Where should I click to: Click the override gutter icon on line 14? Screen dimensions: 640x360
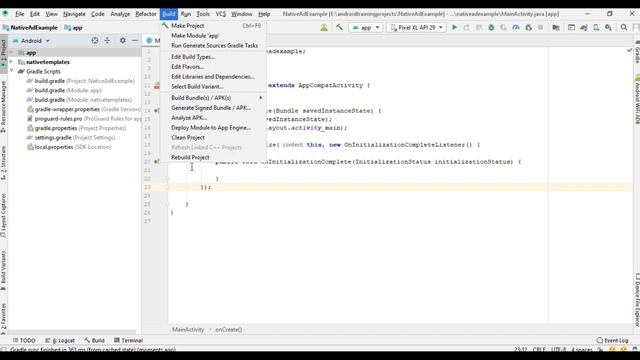coord(157,111)
